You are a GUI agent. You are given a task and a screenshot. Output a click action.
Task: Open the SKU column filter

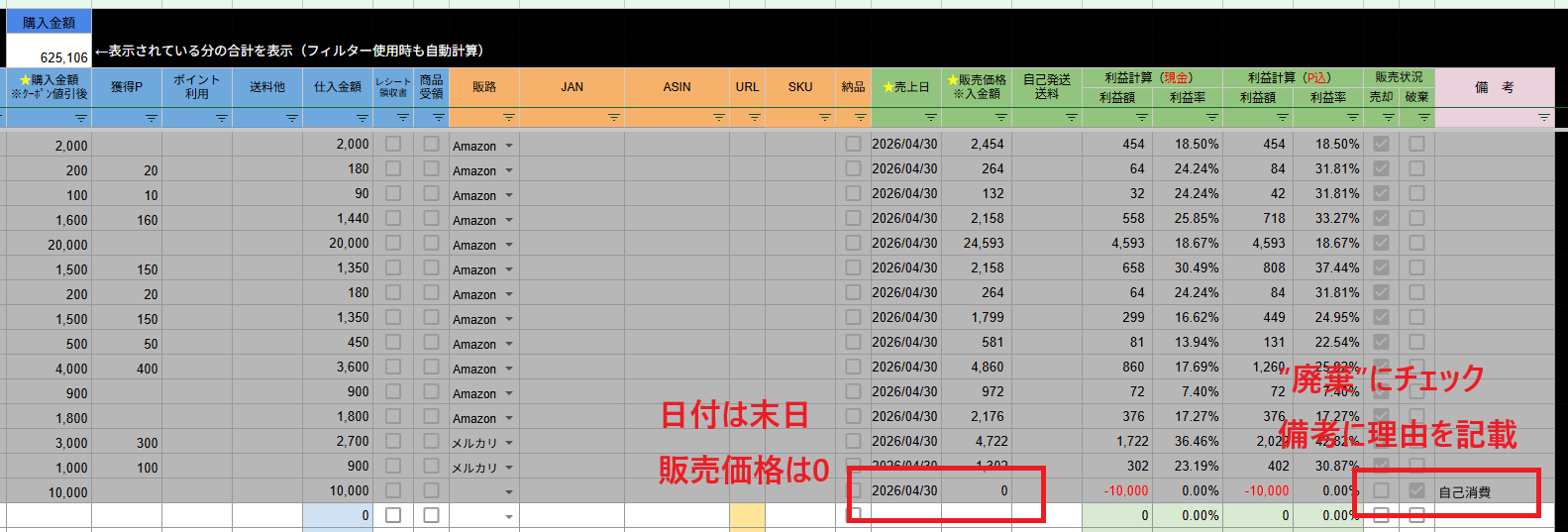(824, 118)
